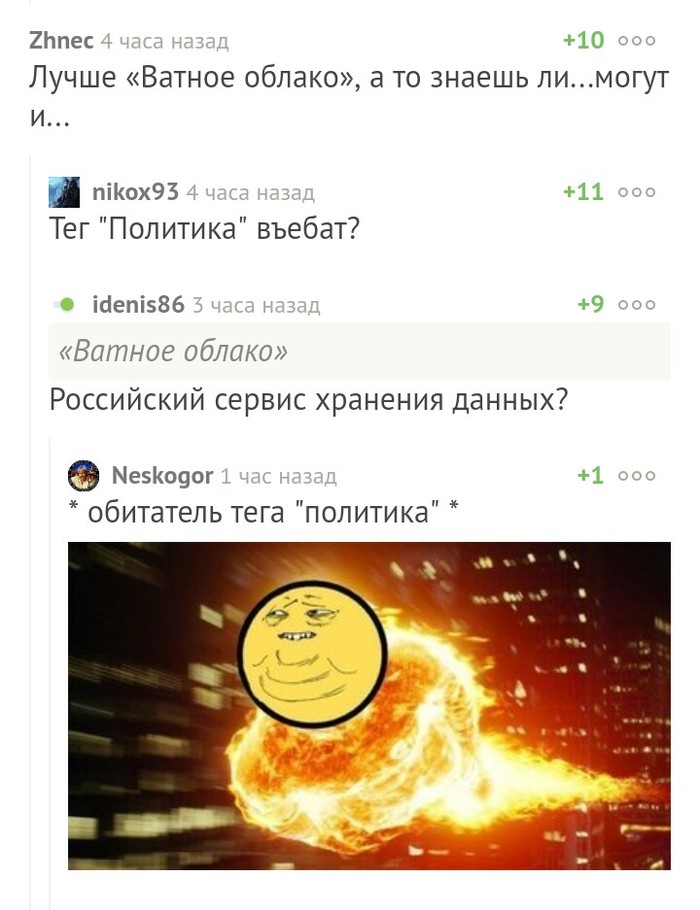700x910 pixels.
Task: Open the three-dot menu on idenis86's comment
Action: point(637,305)
